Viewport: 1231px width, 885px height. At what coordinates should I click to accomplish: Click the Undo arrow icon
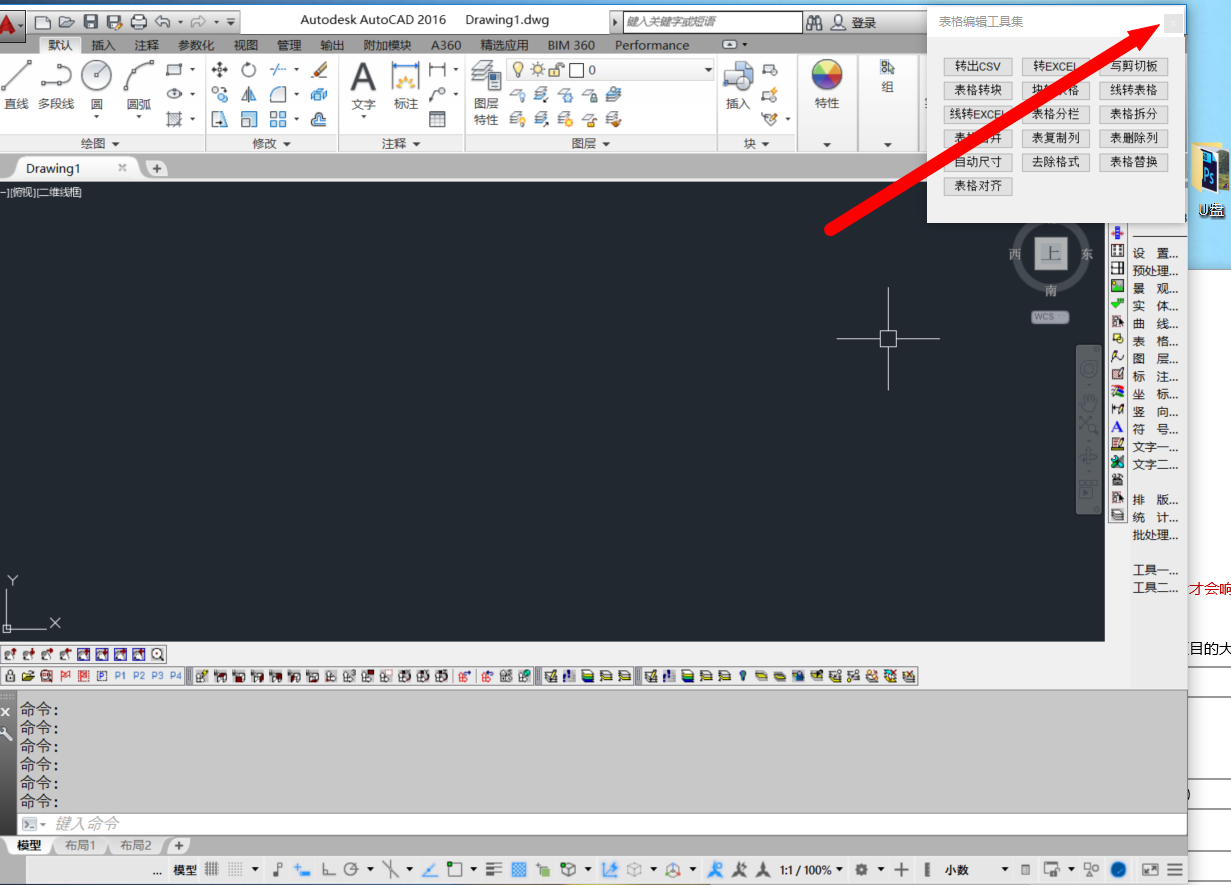[x=163, y=21]
